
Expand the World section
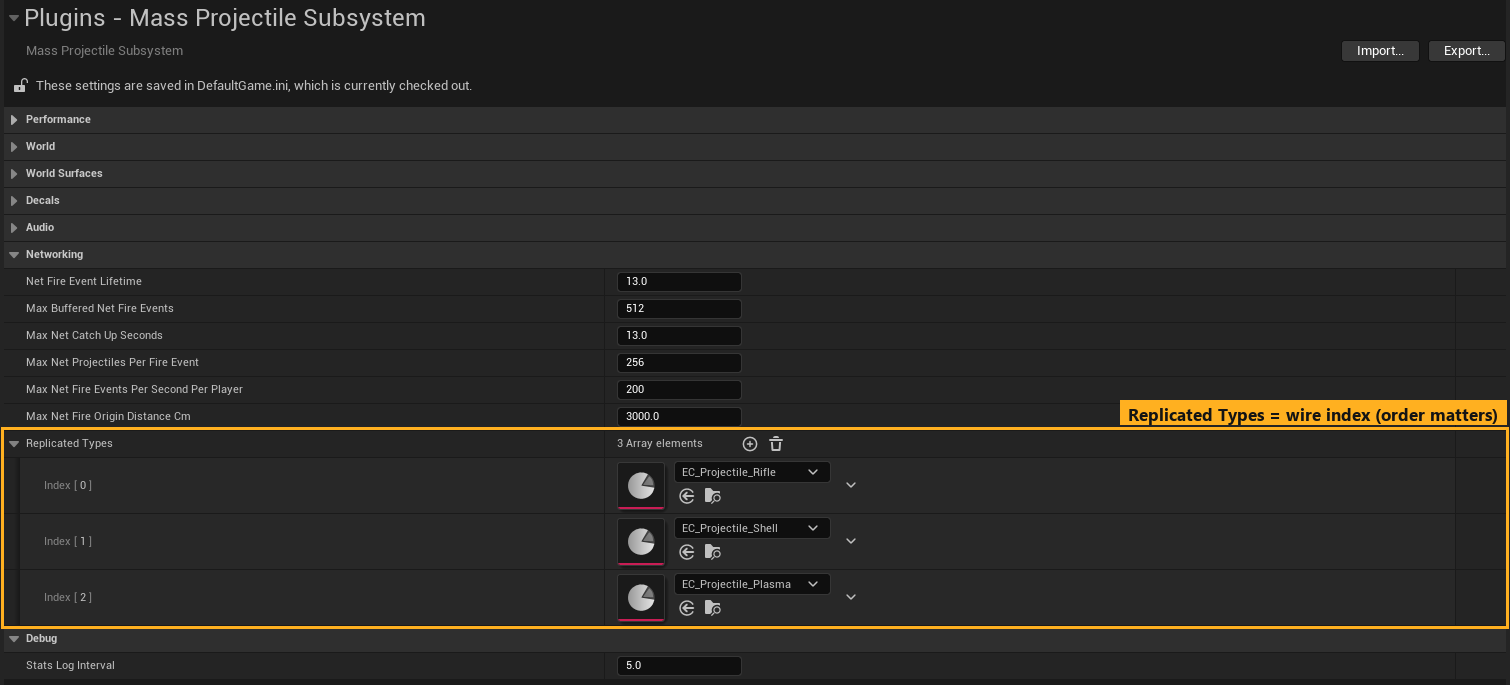pos(14,147)
